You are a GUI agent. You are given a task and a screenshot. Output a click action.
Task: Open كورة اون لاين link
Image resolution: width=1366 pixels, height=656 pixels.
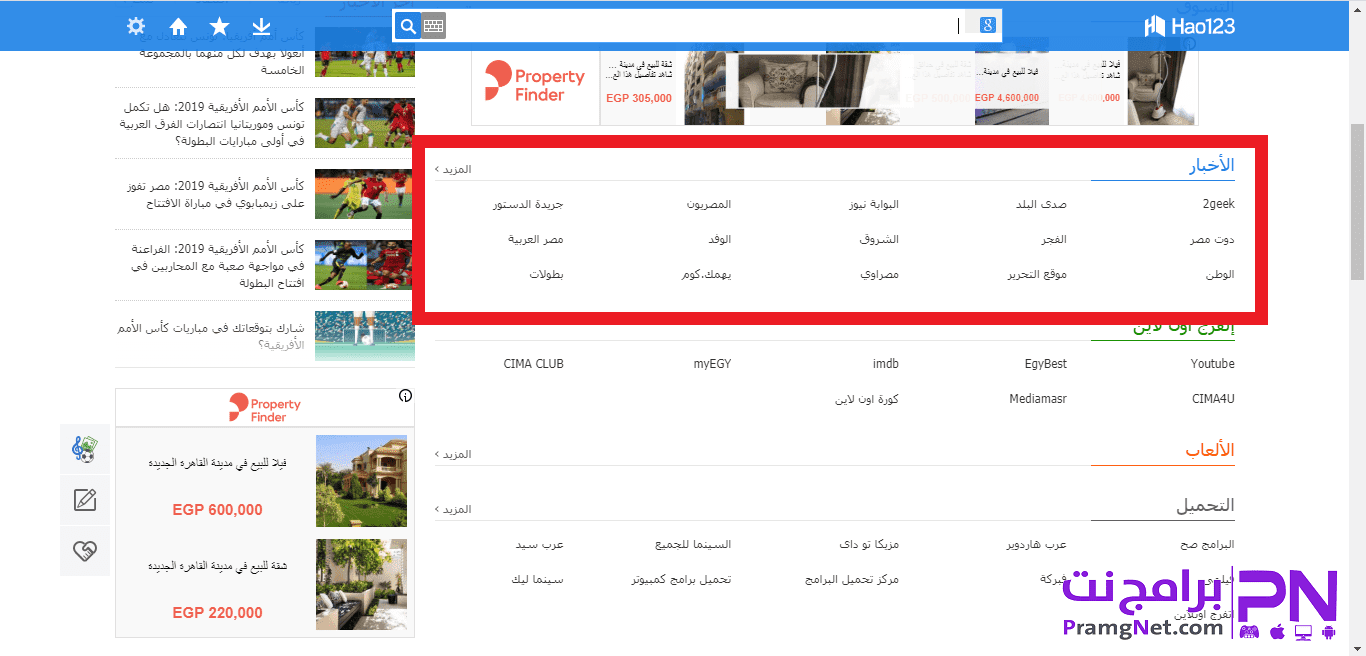[867, 399]
